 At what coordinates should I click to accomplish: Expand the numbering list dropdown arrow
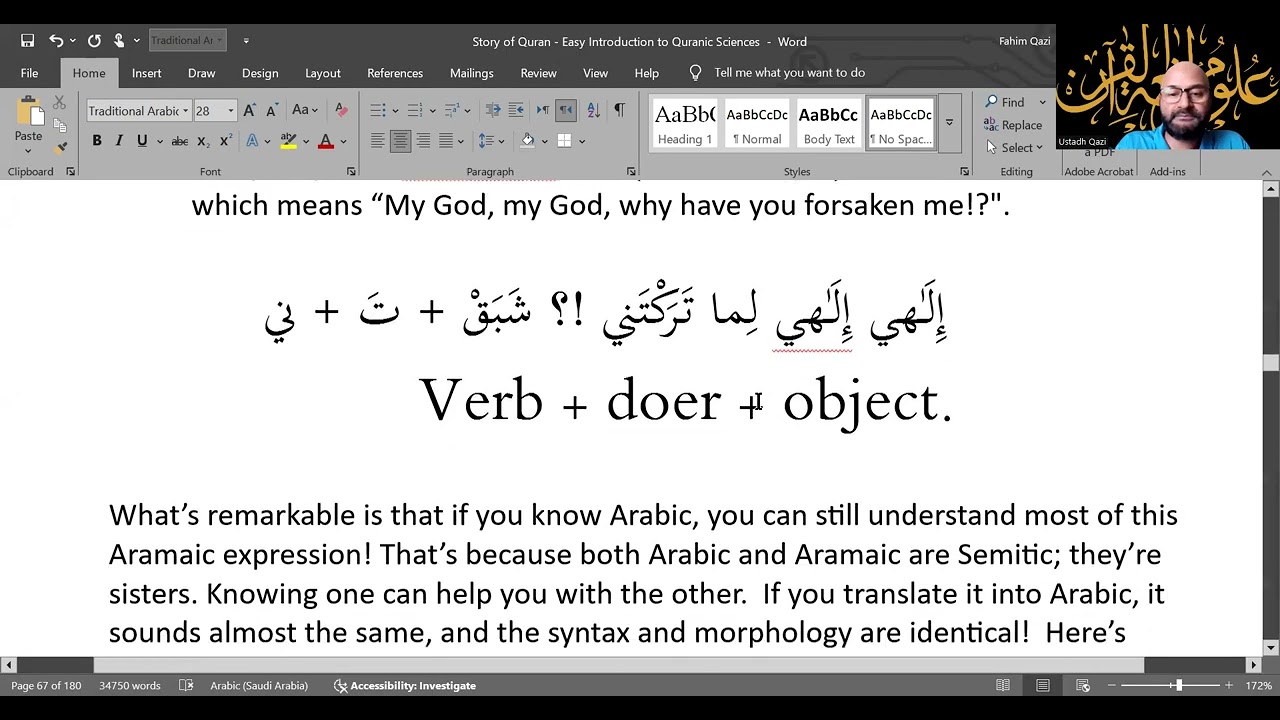[x=433, y=111]
